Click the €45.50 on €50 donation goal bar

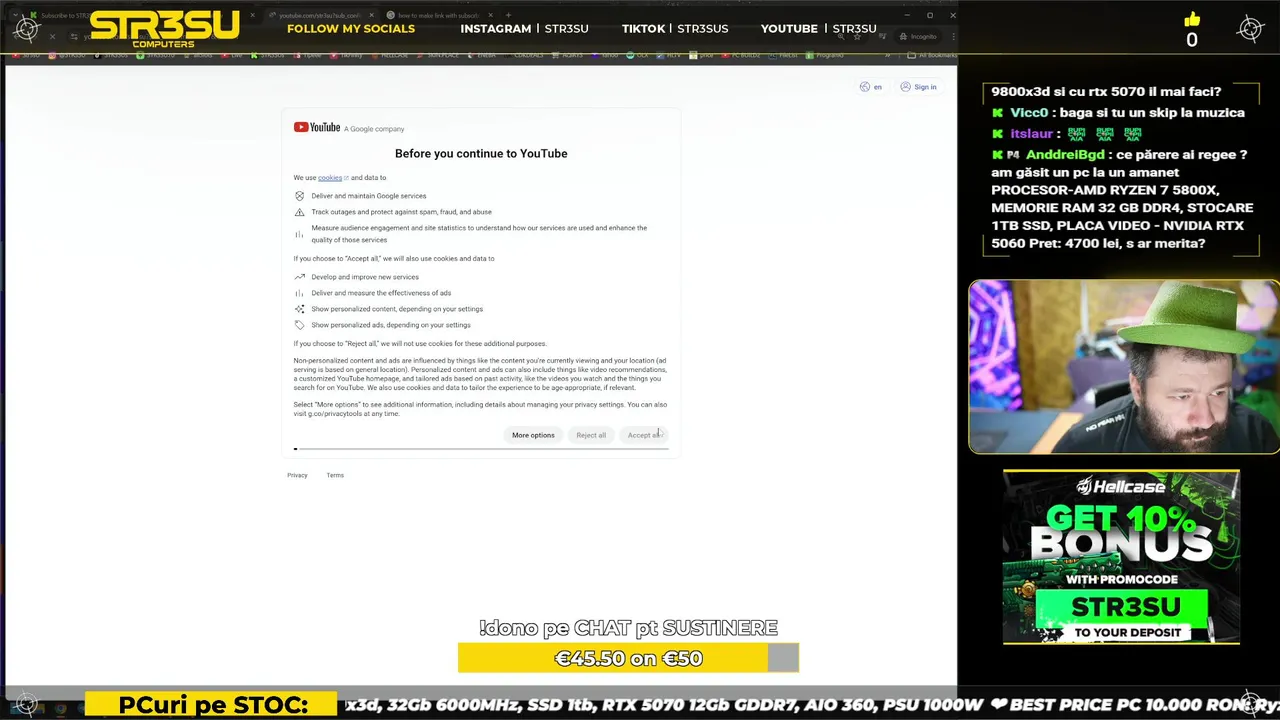pos(628,658)
